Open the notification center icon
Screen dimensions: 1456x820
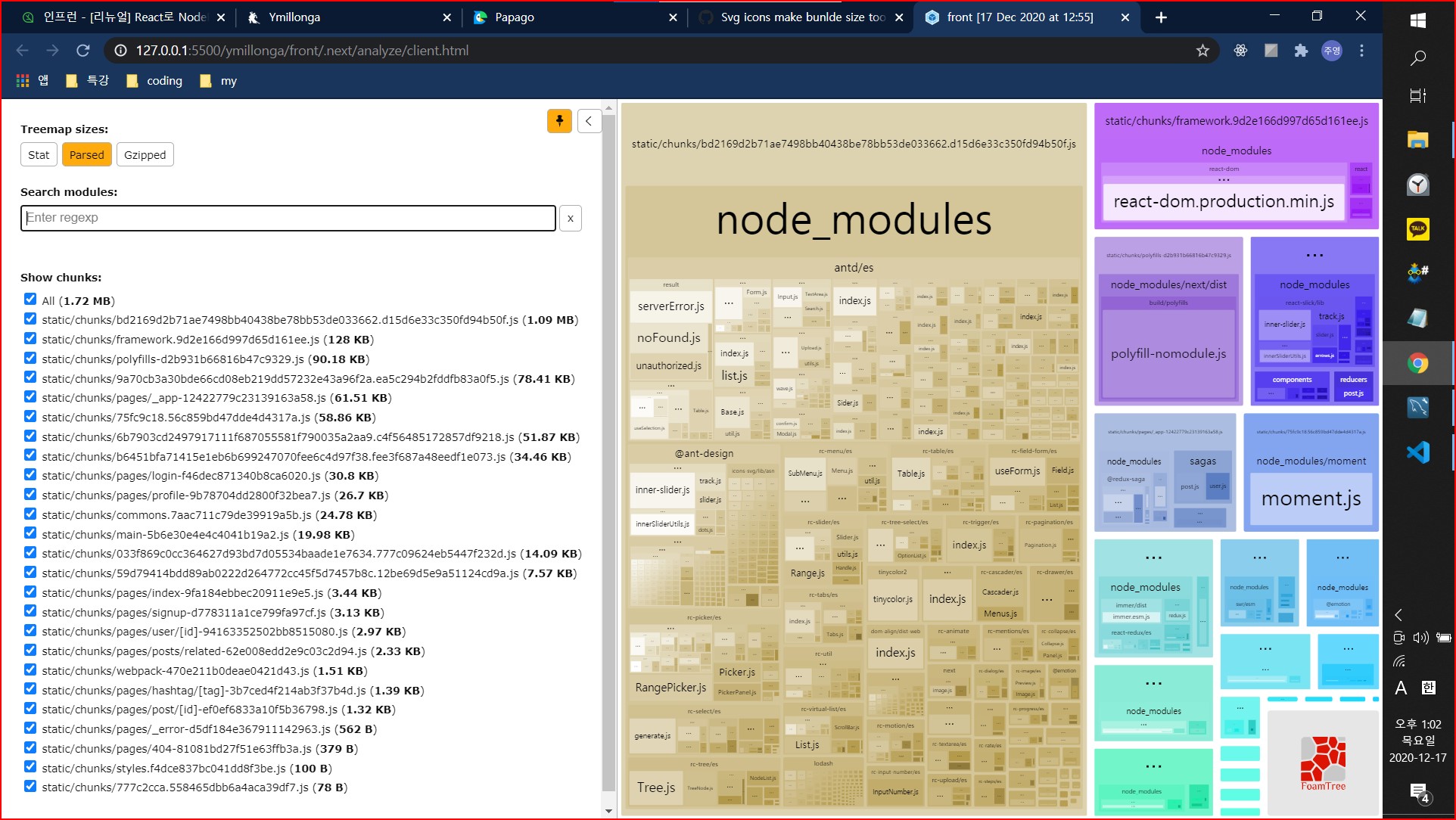click(1419, 793)
